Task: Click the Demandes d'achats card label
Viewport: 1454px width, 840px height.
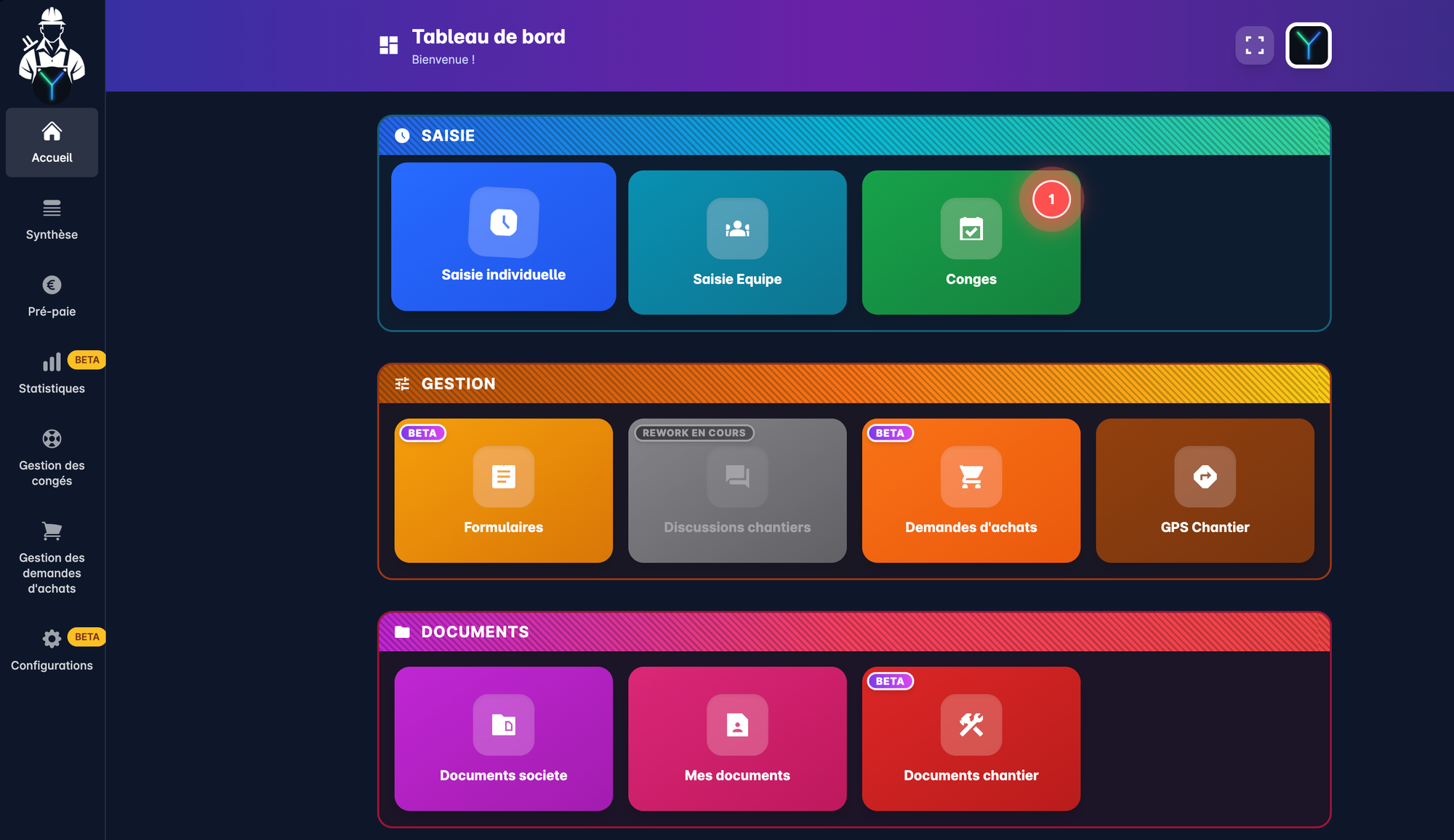Action: click(971, 528)
